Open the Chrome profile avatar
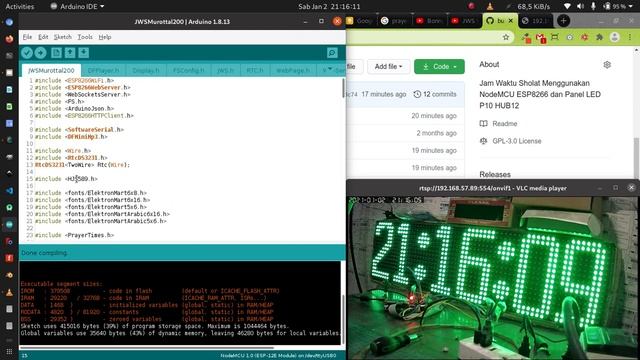Screen dimensions: 640x360 [614, 37]
